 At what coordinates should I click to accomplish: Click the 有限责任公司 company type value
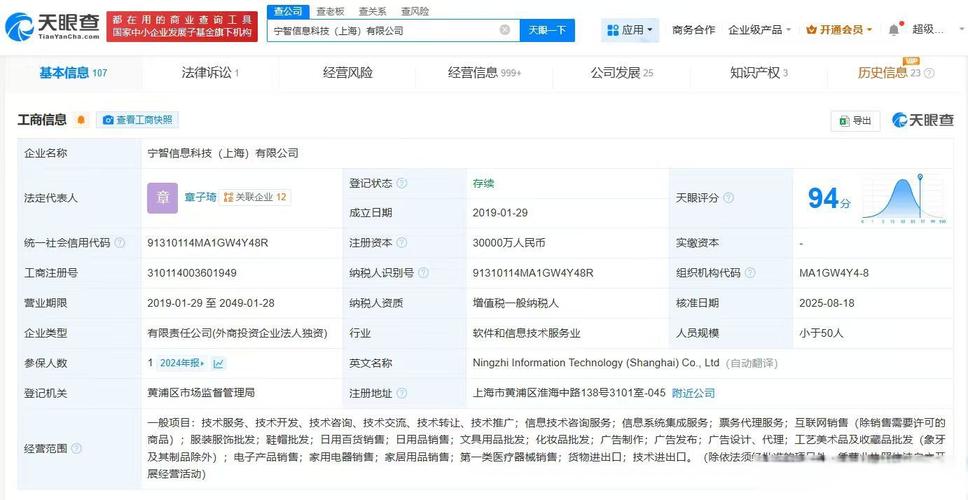[237, 333]
